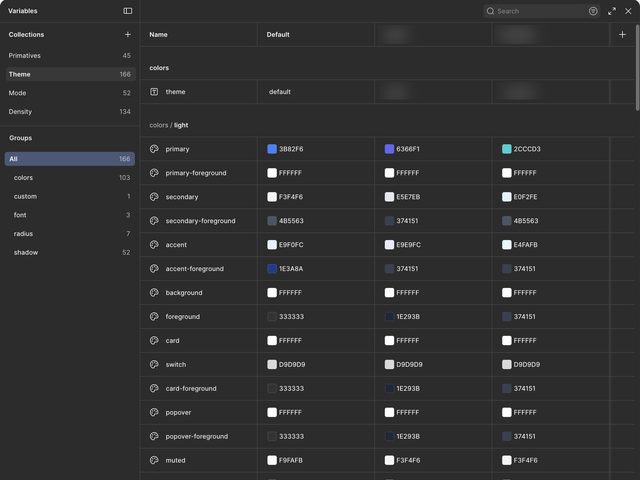Open the 2CCCD3 primary color swatch

(x=507, y=149)
